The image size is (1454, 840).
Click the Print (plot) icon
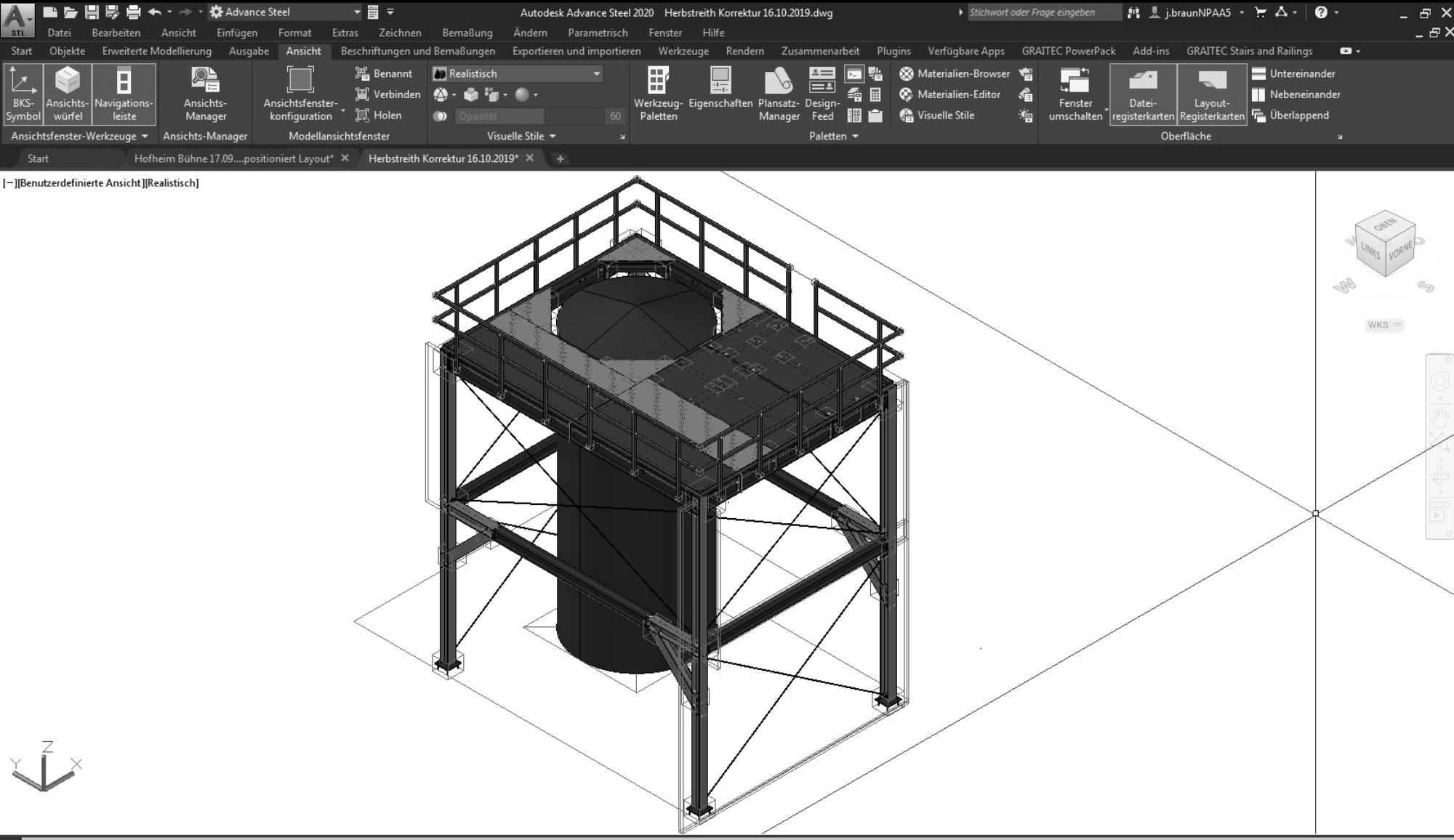133,12
